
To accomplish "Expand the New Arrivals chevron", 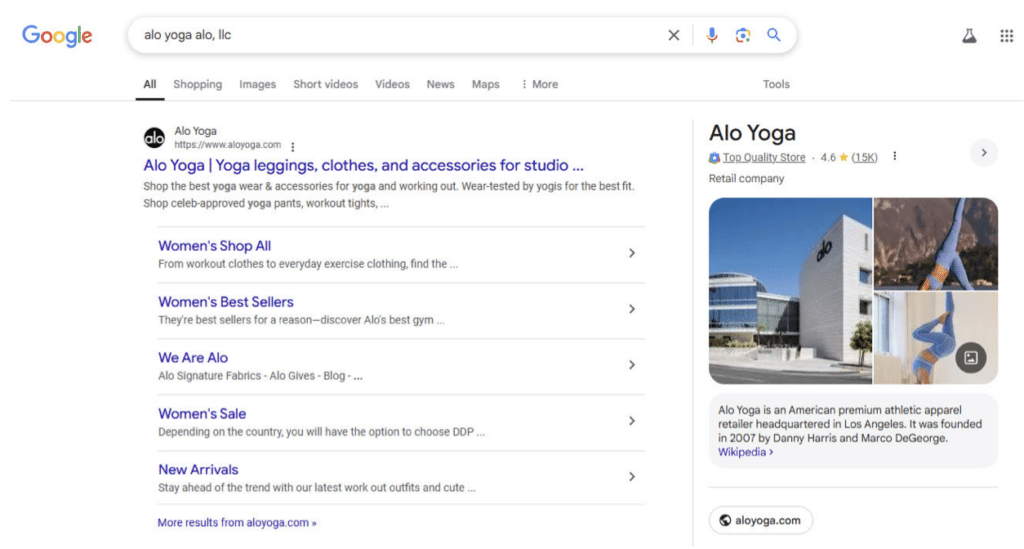I will 632,477.
